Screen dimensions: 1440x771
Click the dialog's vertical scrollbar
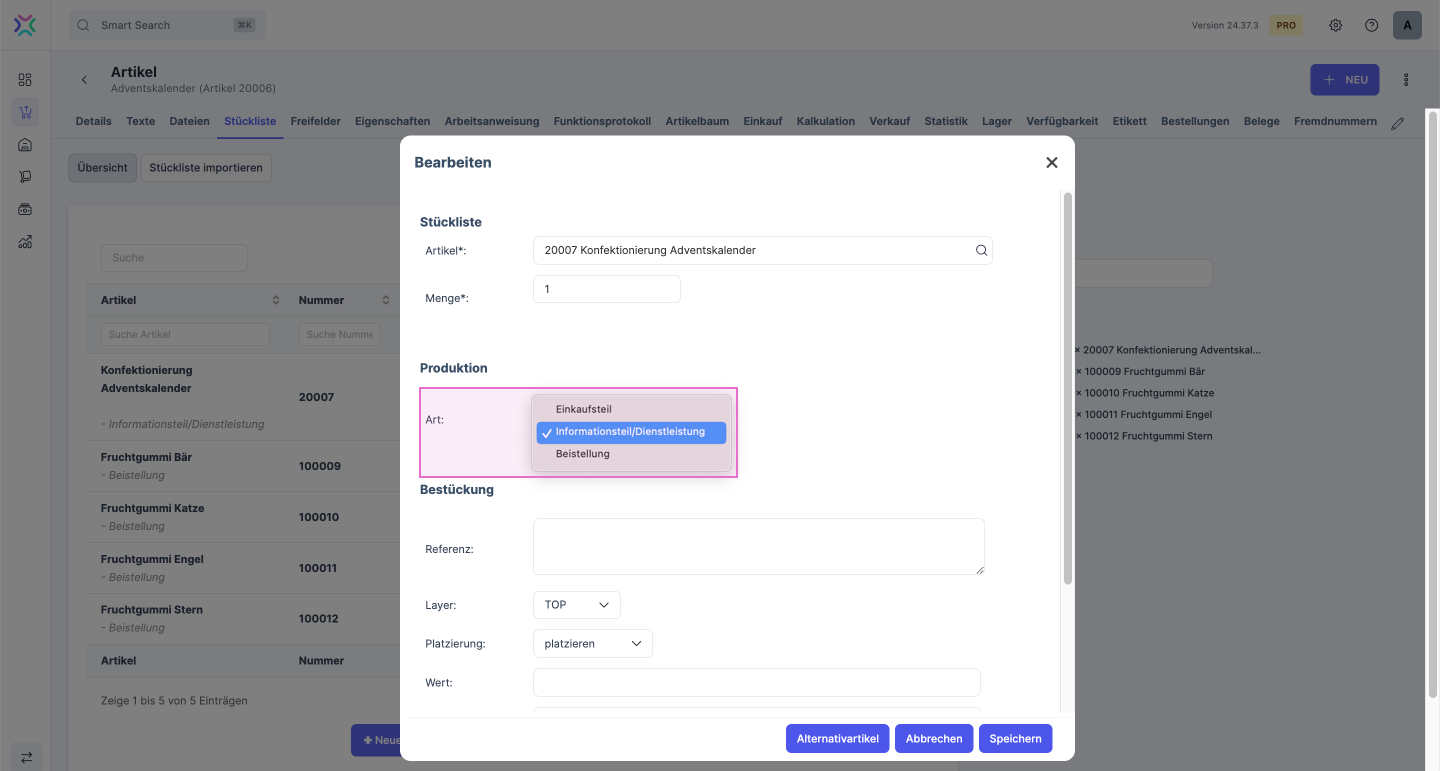tap(1067, 390)
